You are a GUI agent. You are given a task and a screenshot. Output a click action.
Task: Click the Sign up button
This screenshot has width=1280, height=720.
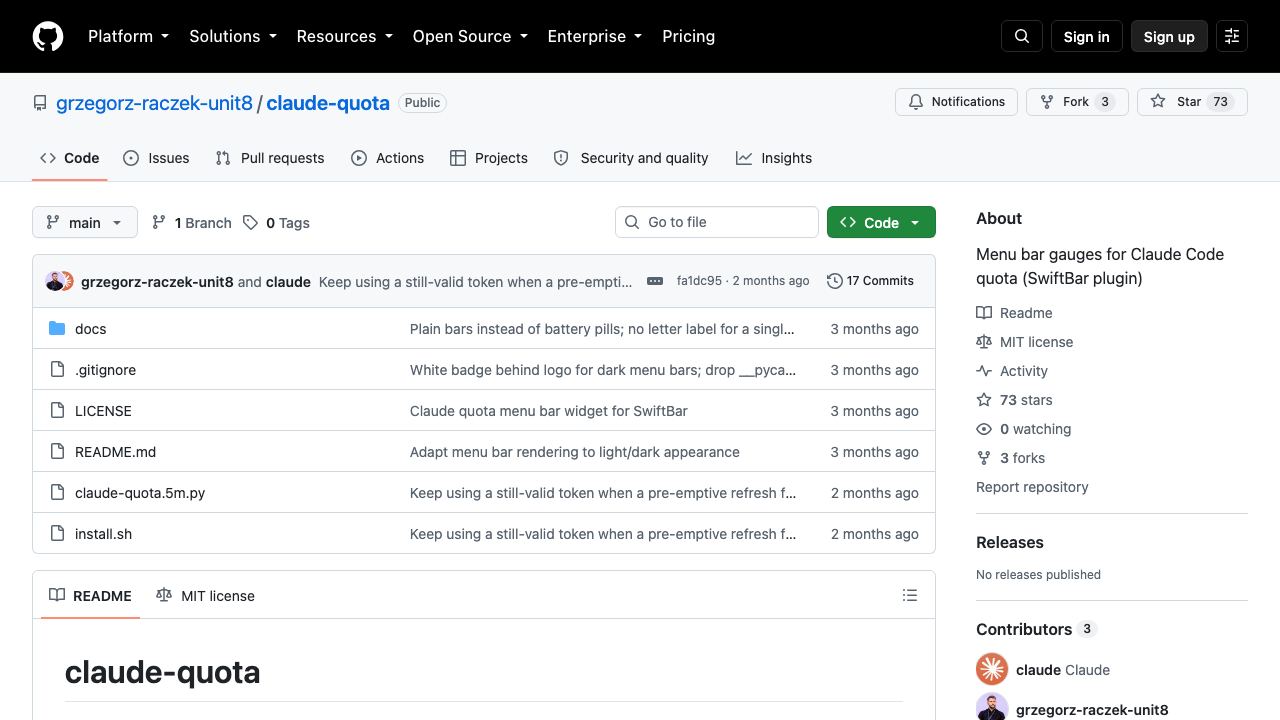pyautogui.click(x=1169, y=36)
